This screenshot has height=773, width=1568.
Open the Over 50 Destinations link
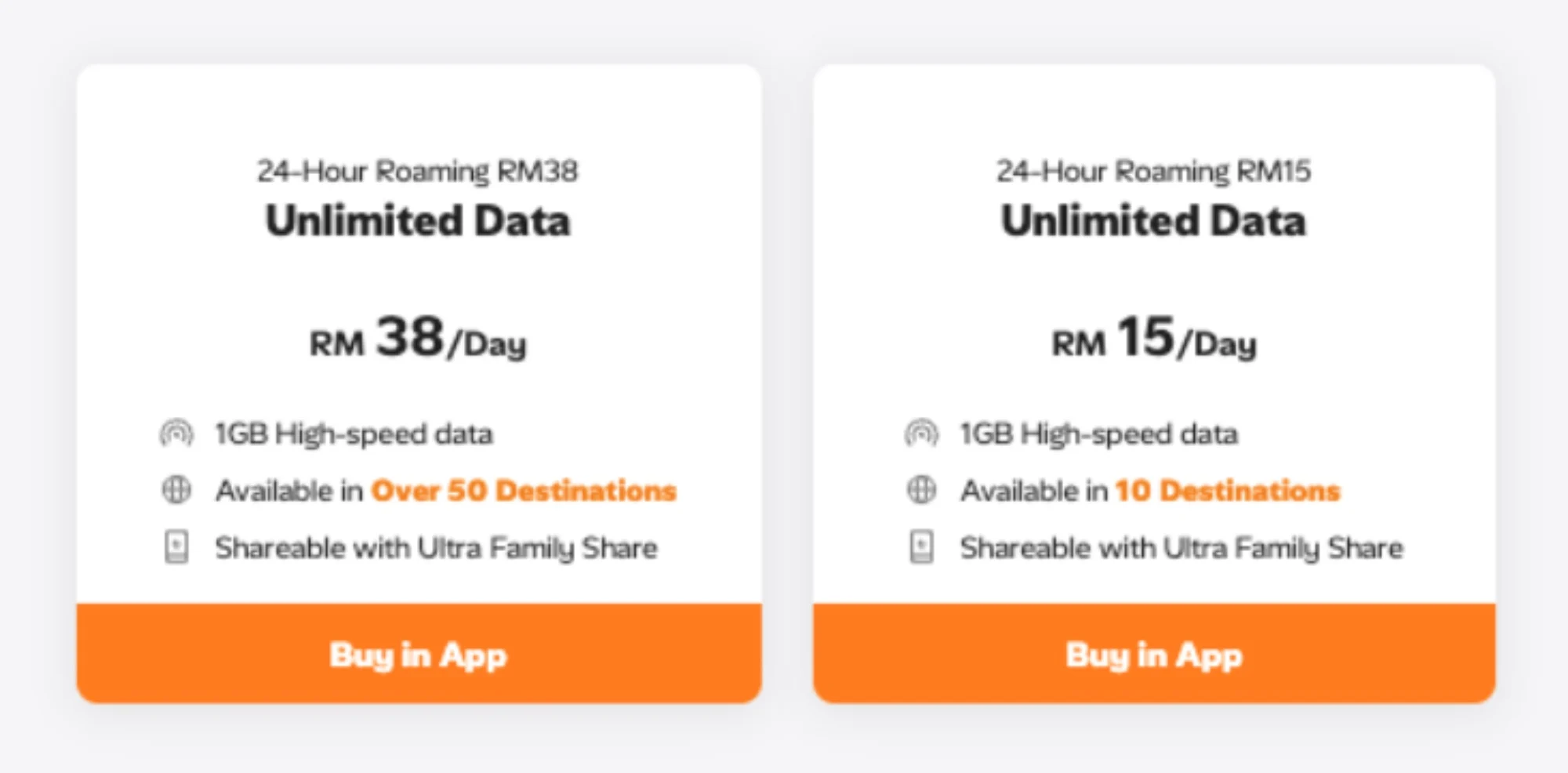coord(524,490)
